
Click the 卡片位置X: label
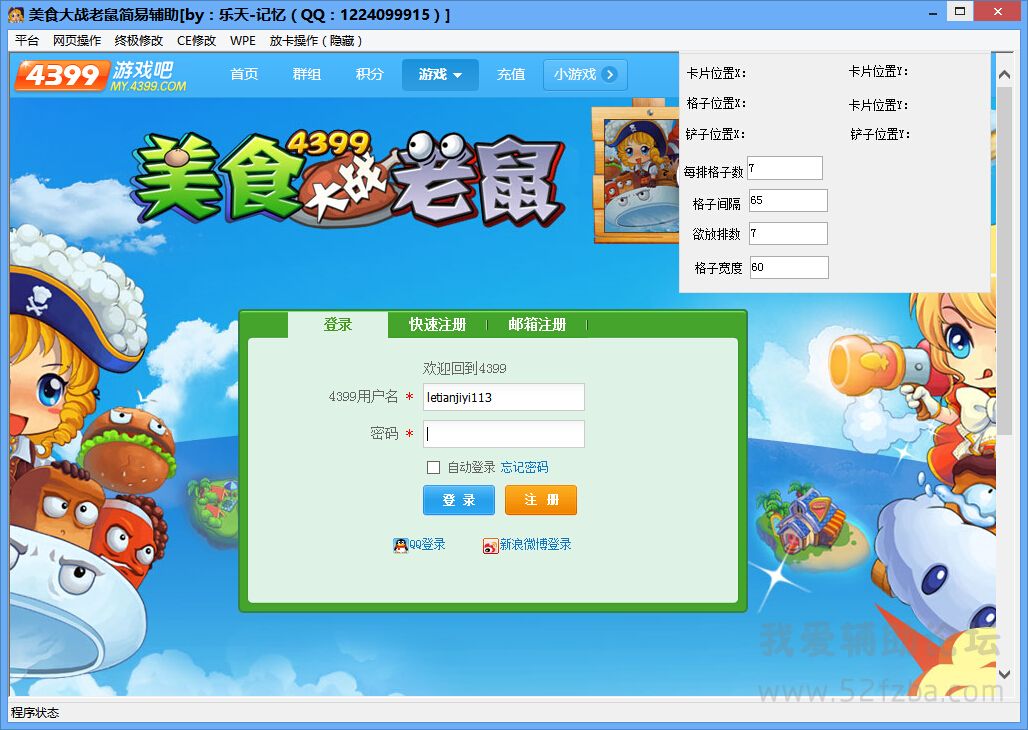tap(716, 73)
